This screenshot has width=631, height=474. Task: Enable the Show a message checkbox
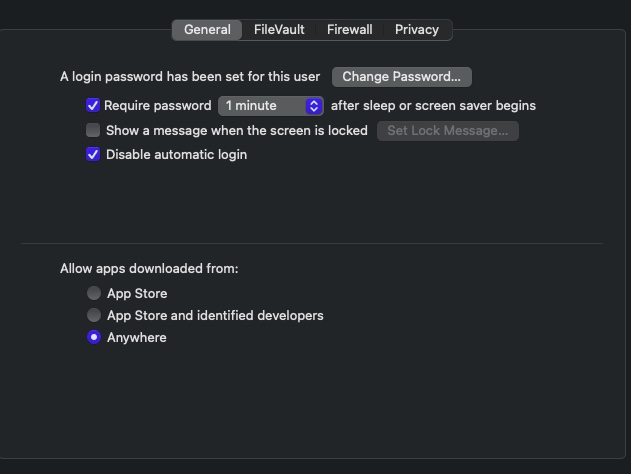(93, 130)
